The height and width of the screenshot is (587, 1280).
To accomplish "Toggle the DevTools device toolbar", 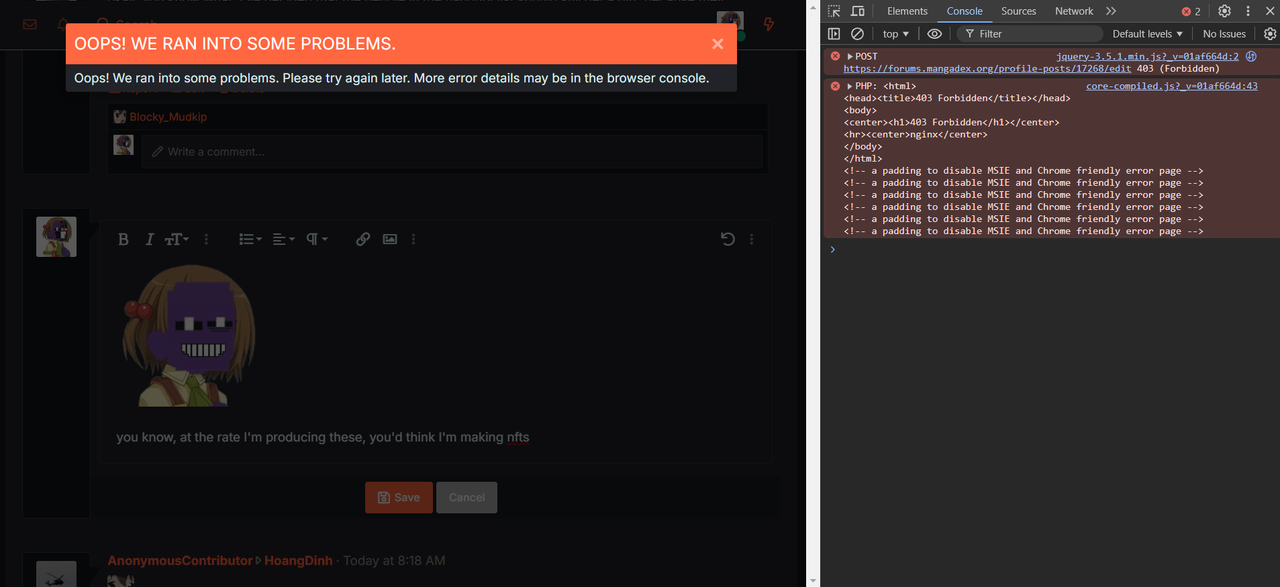I will [858, 11].
